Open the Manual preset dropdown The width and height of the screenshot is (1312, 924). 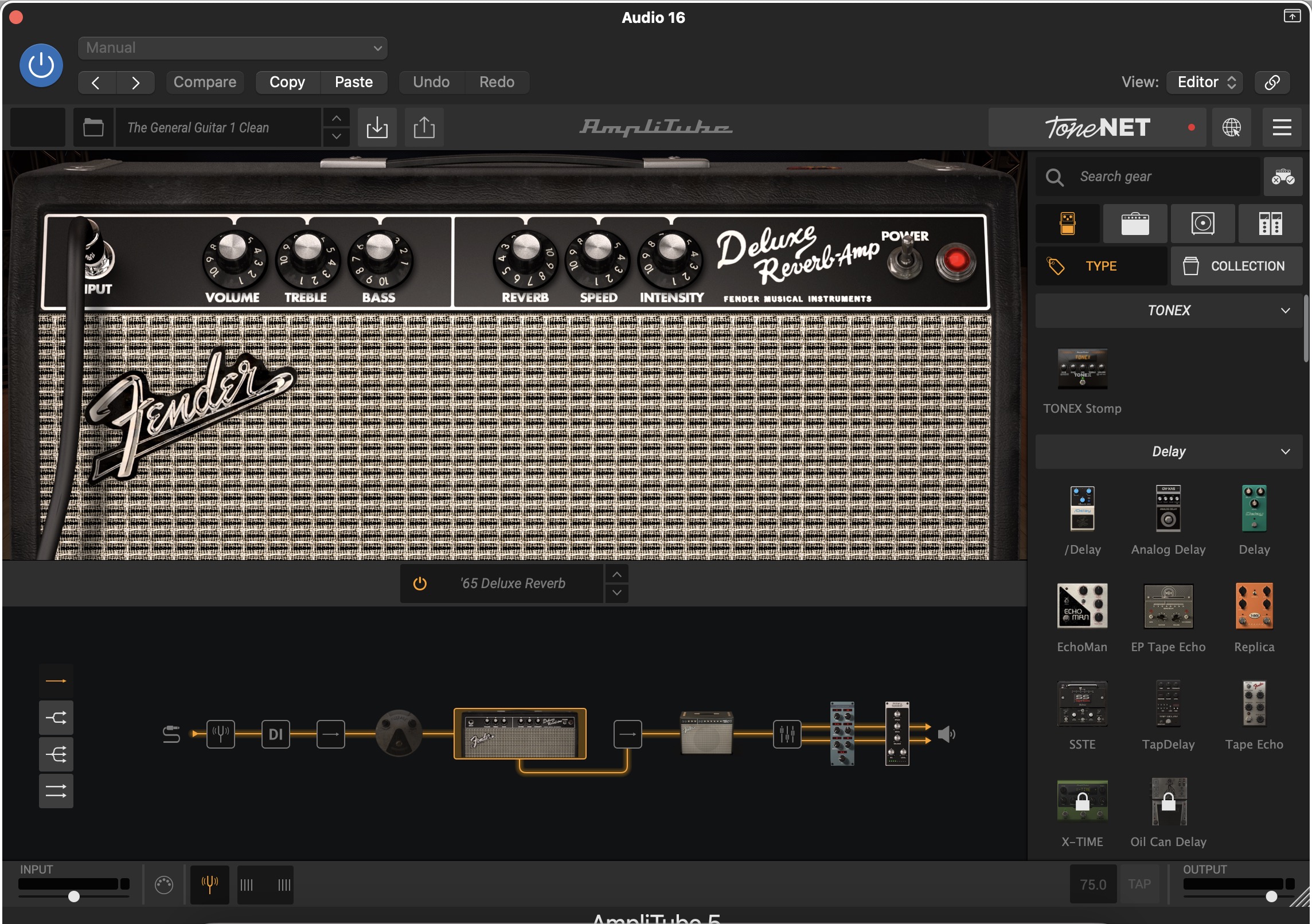(232, 48)
